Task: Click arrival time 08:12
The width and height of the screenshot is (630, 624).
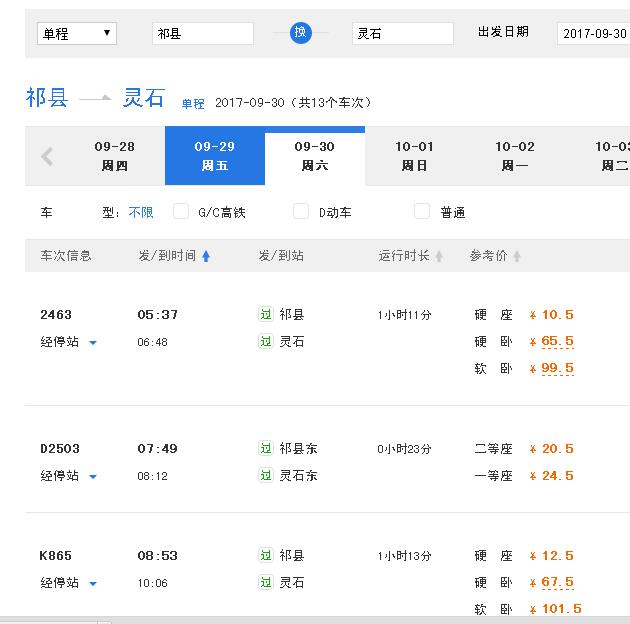Action: tap(152, 476)
